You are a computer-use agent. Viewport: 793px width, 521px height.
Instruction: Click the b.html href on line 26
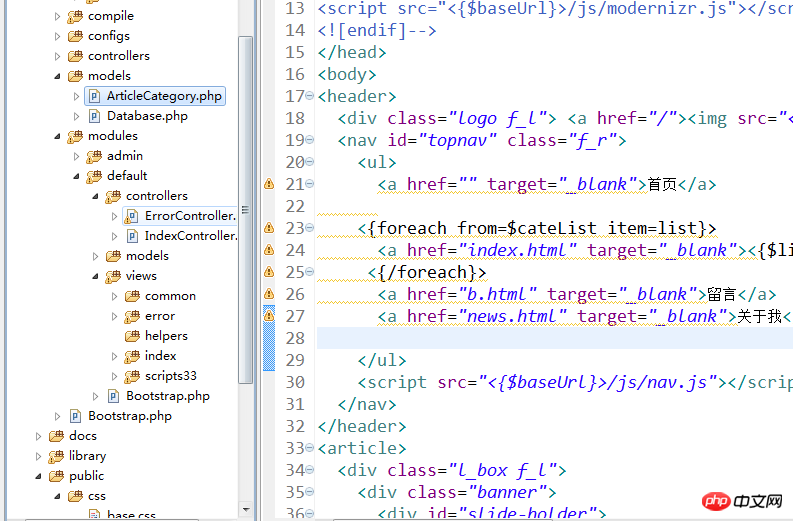pyautogui.click(x=498, y=294)
